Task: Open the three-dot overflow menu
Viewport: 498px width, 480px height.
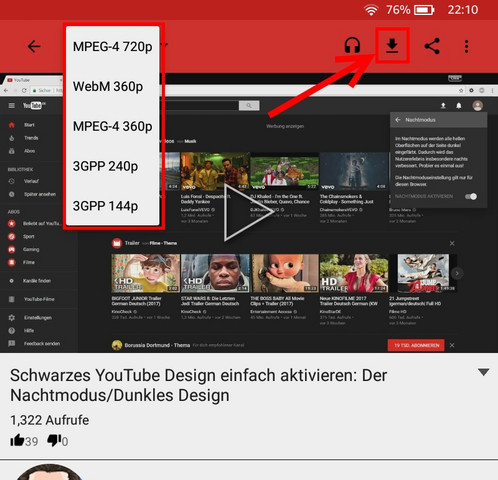Action: tap(467, 46)
